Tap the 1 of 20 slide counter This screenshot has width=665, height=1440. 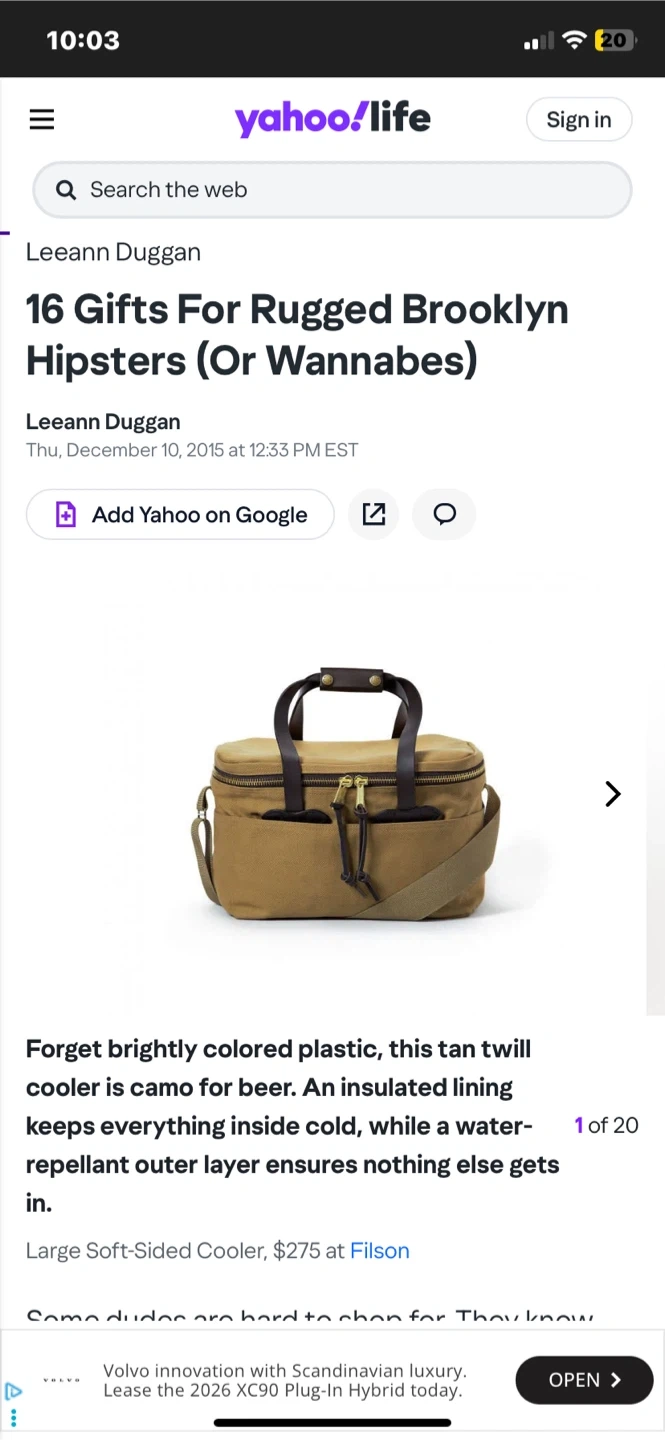[x=606, y=1126]
